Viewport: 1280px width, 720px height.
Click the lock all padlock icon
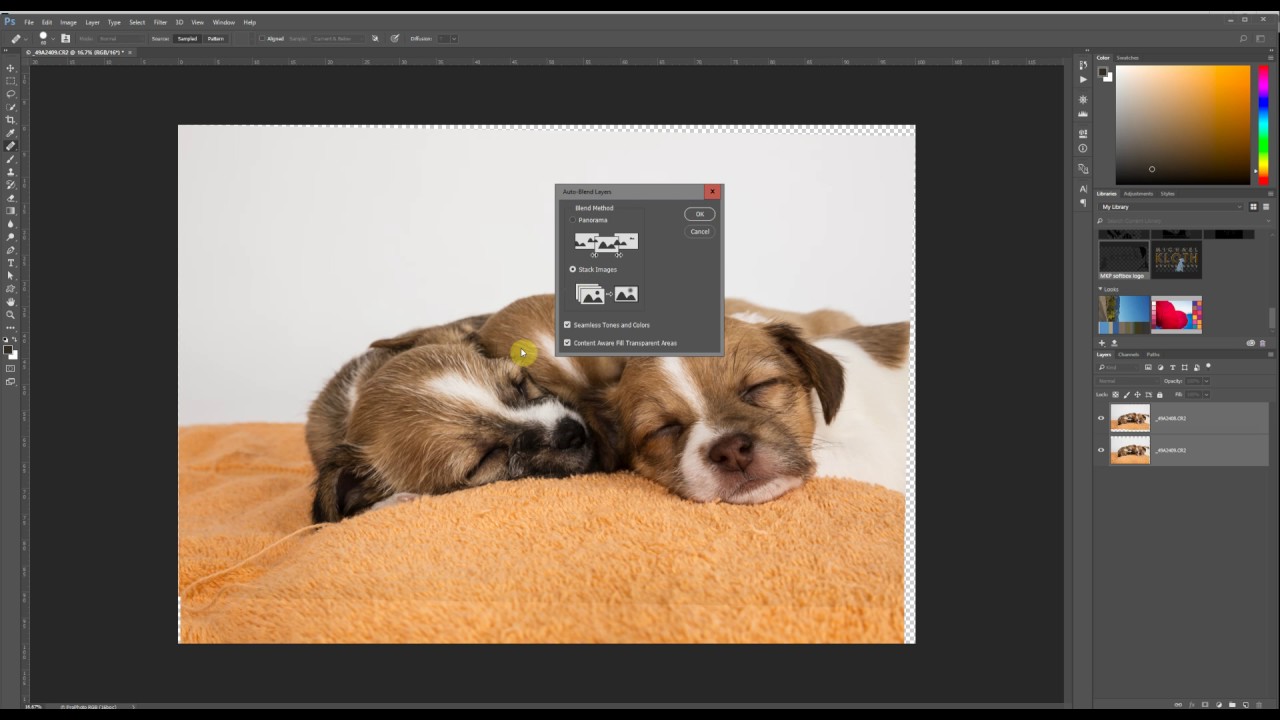point(1160,395)
